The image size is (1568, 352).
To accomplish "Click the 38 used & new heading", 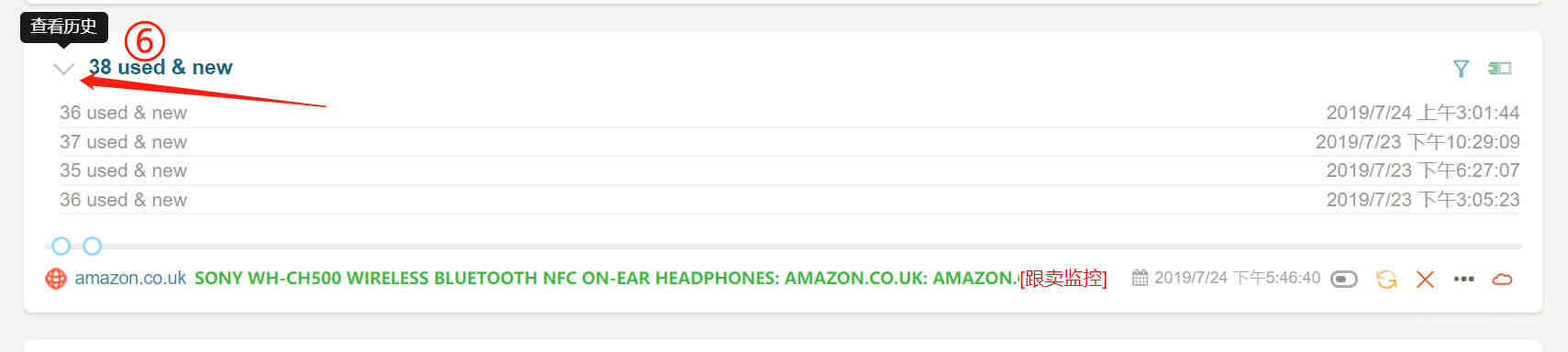I will [161, 67].
